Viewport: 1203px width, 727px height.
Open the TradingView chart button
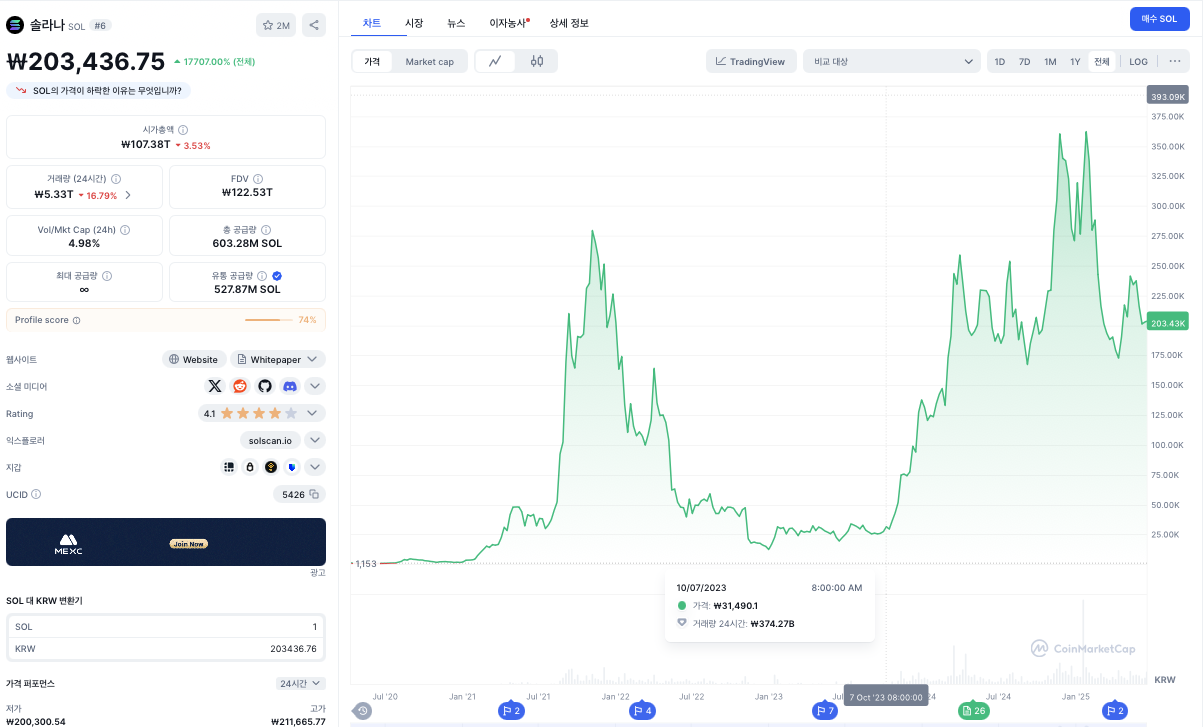751,61
